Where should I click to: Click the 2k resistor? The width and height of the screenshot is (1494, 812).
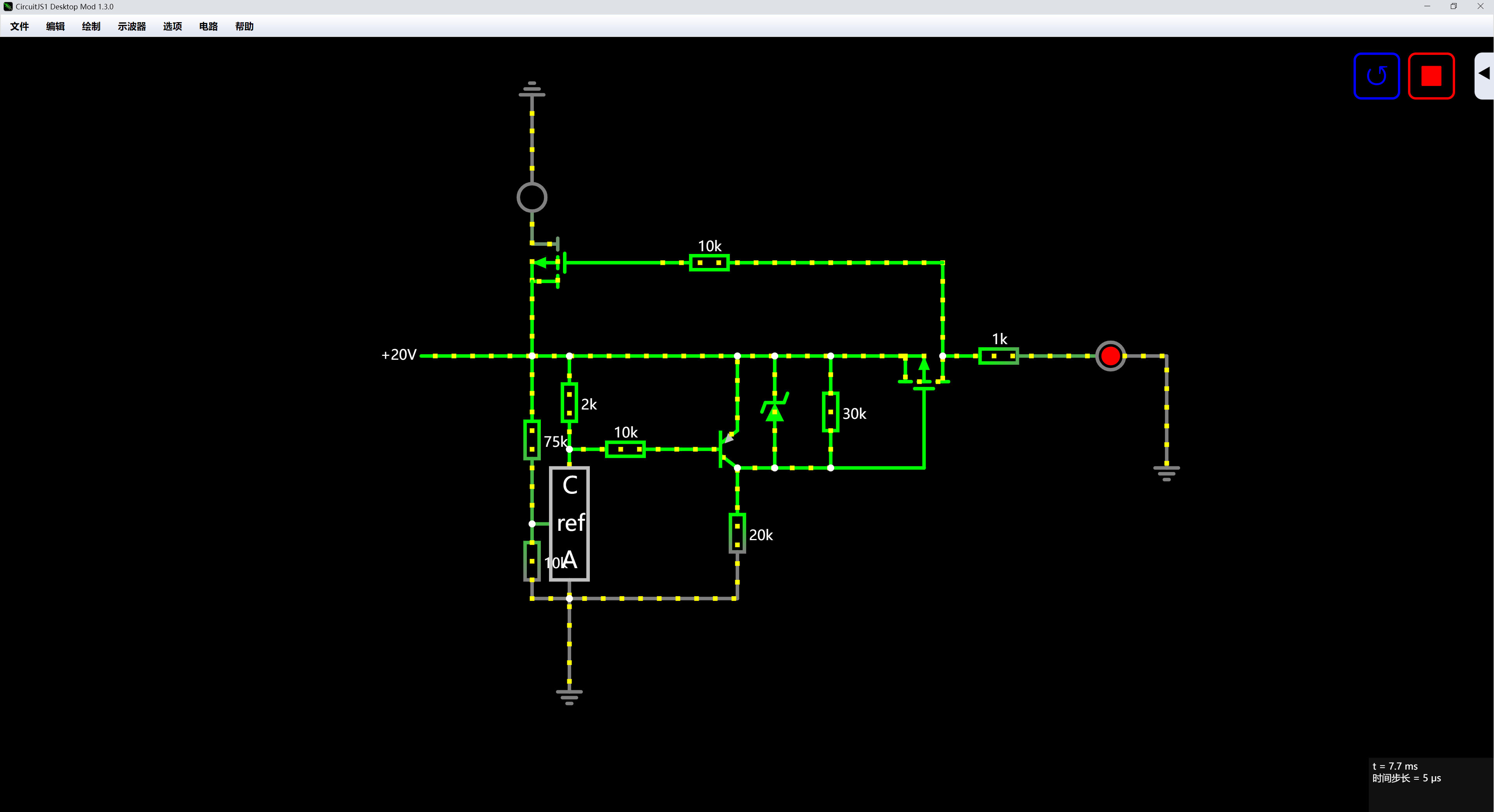569,402
